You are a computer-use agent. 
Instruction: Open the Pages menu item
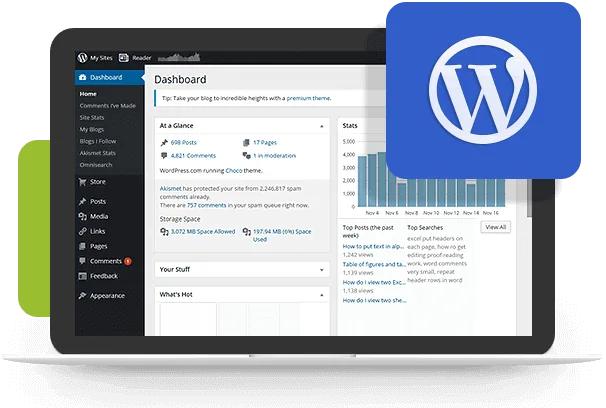pyautogui.click(x=99, y=246)
